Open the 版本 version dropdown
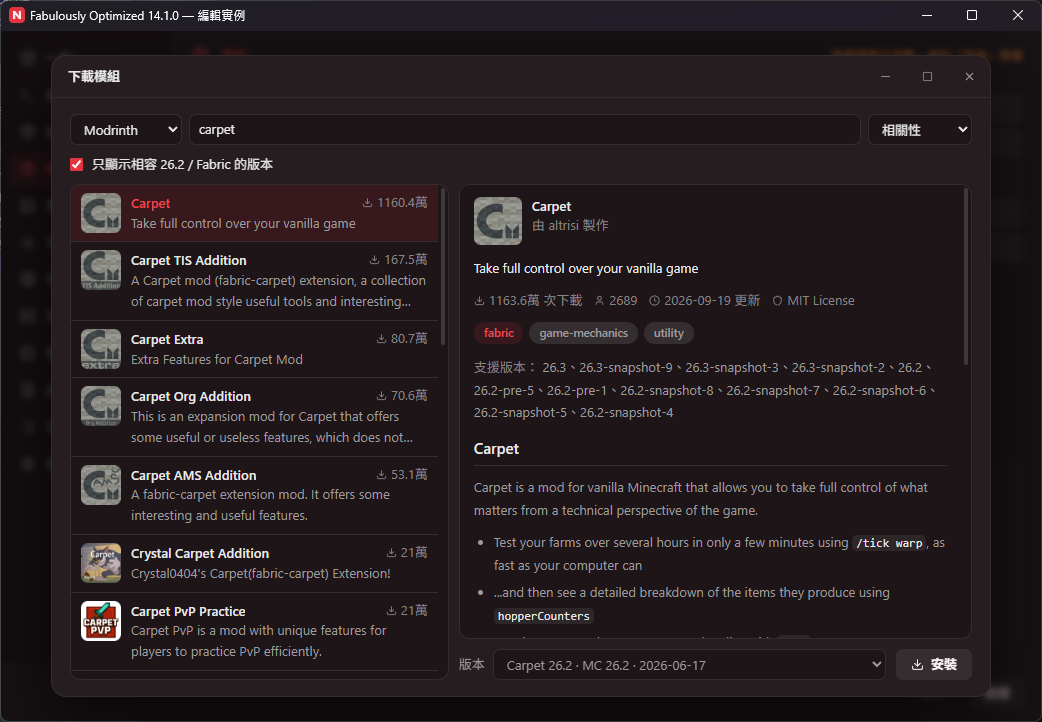 (689, 665)
